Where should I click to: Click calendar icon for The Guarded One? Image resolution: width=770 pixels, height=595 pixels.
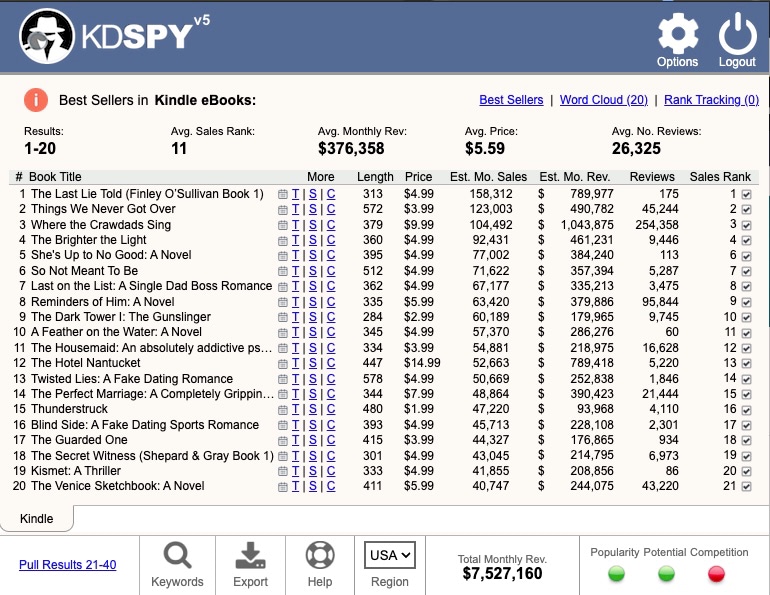283,441
